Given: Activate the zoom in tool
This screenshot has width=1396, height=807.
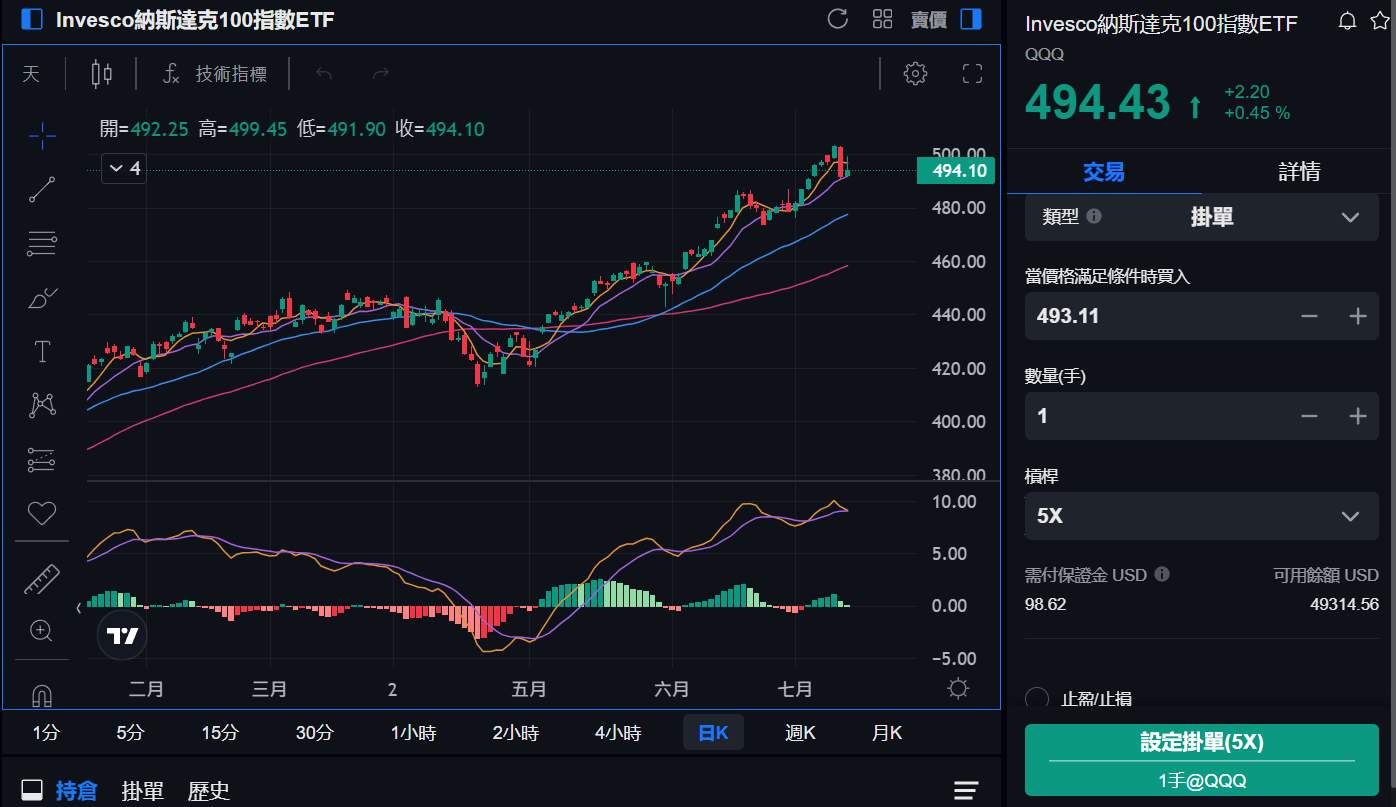Looking at the screenshot, I should 42,631.
